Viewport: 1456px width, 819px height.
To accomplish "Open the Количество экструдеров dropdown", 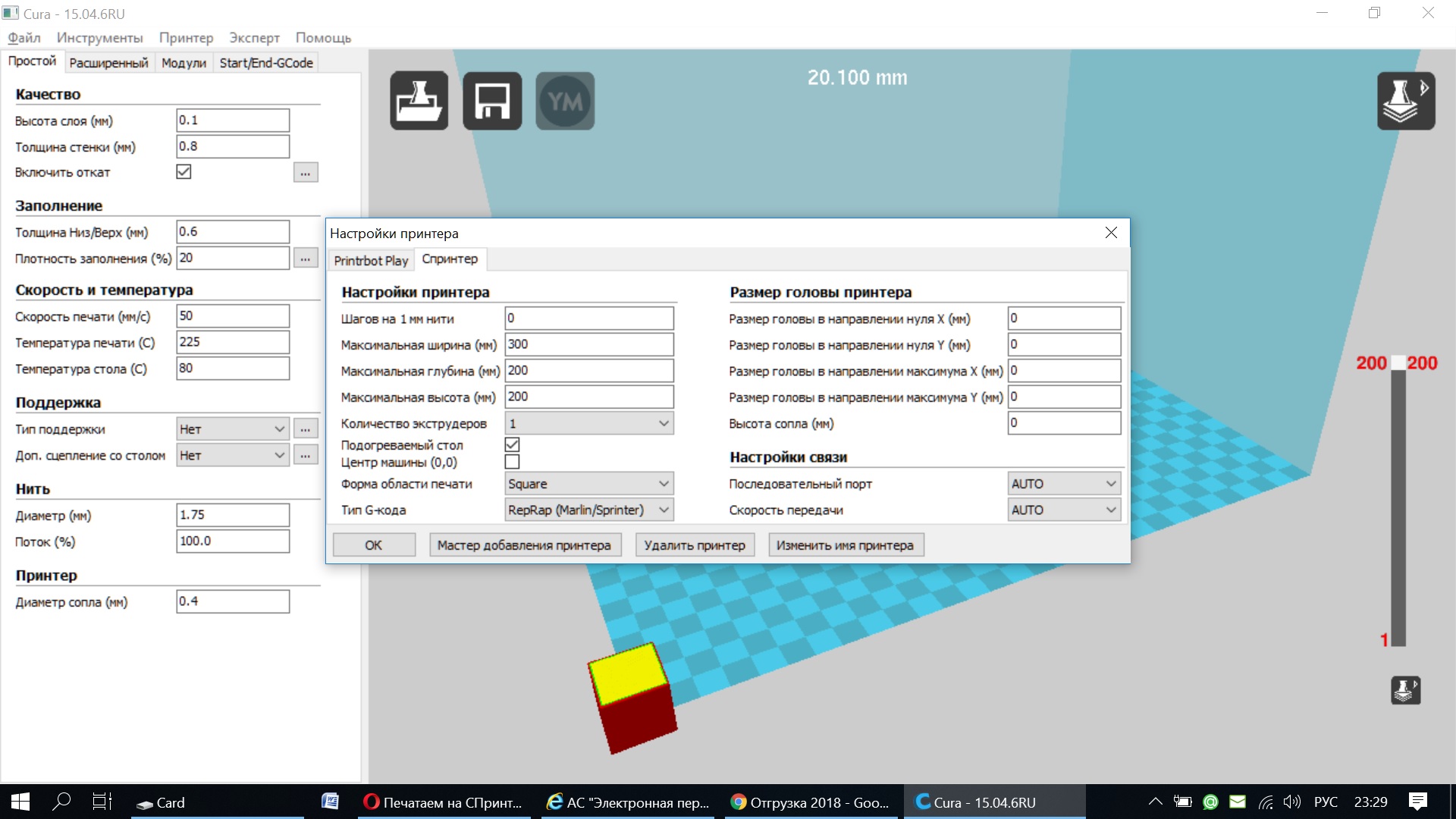I will pyautogui.click(x=589, y=424).
